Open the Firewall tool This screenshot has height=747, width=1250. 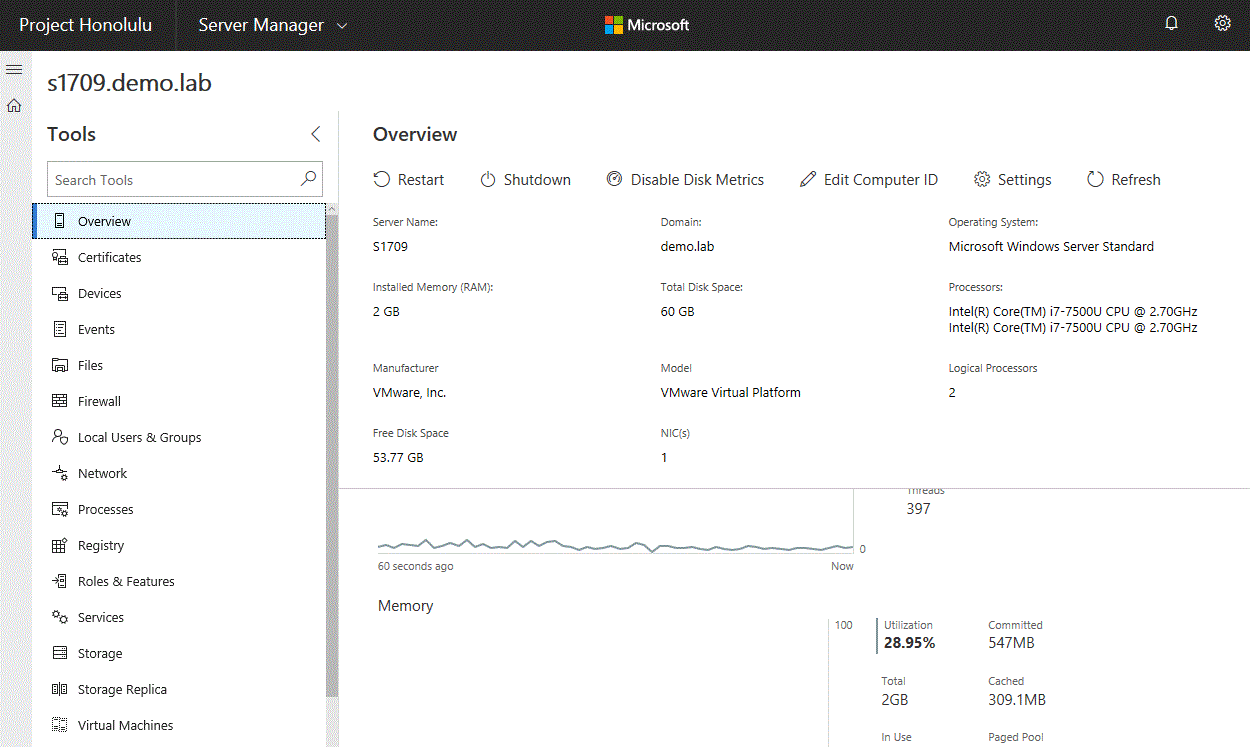click(x=99, y=401)
